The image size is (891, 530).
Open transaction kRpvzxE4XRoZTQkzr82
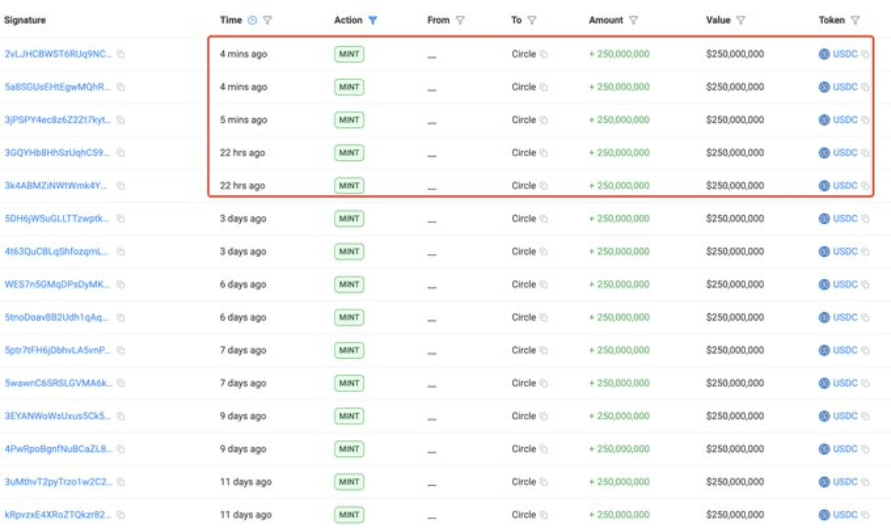[58, 515]
